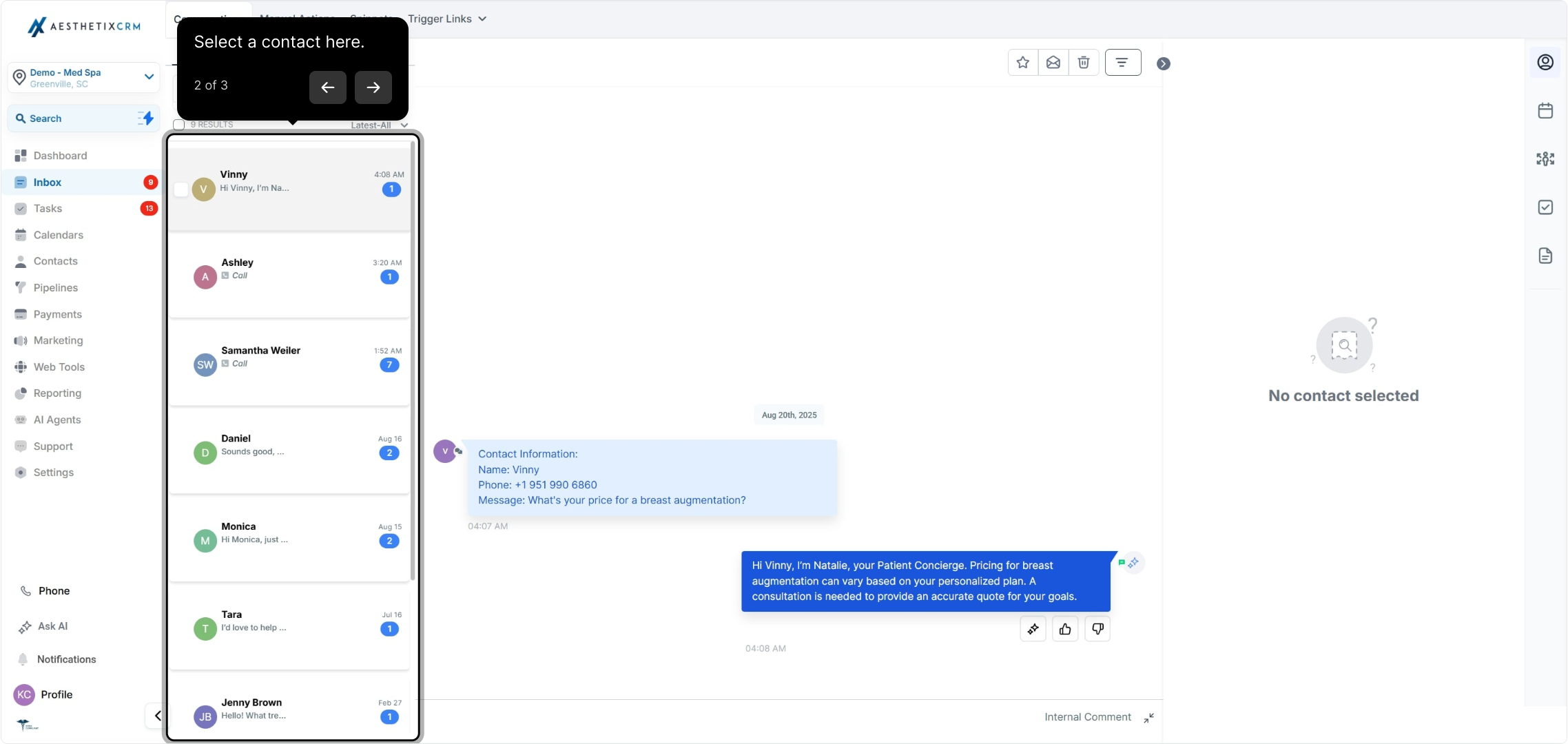1568x744 pixels.
Task: Expand the Trigger Links dropdown
Action: click(x=447, y=19)
